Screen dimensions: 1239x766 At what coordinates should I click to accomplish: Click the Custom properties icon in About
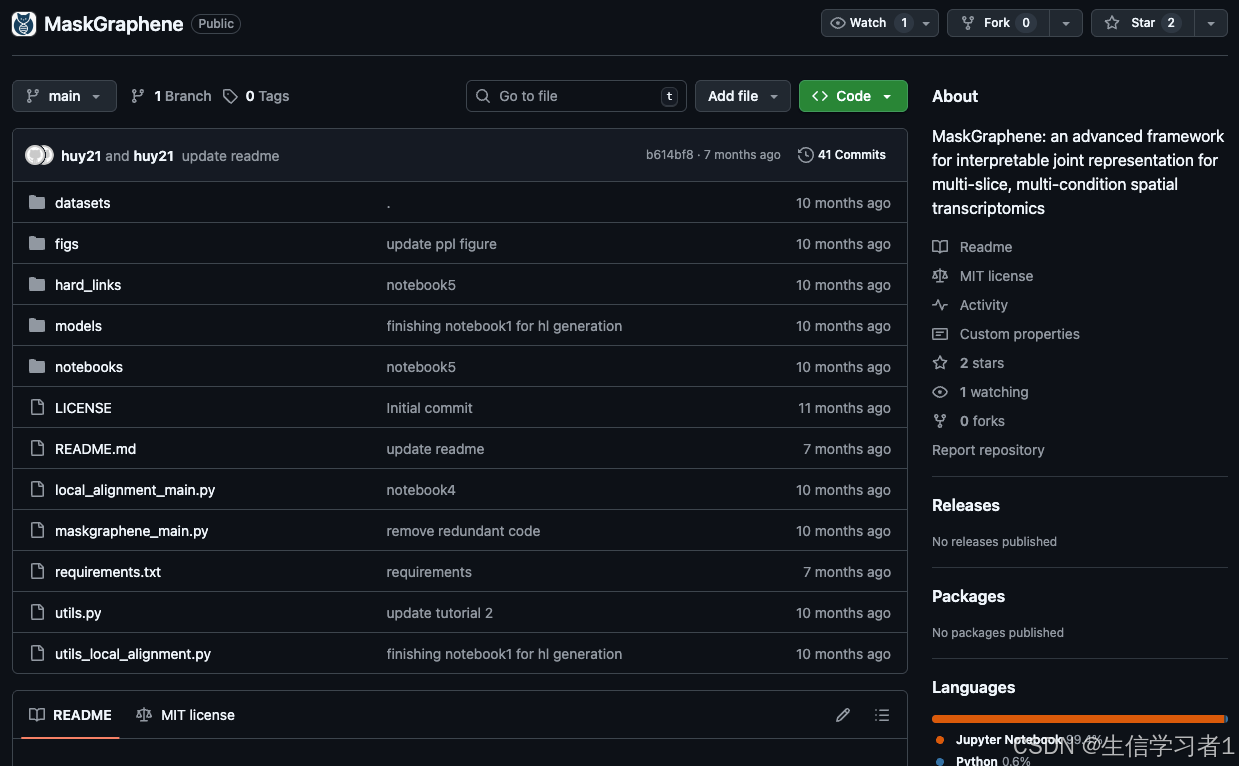click(x=940, y=334)
